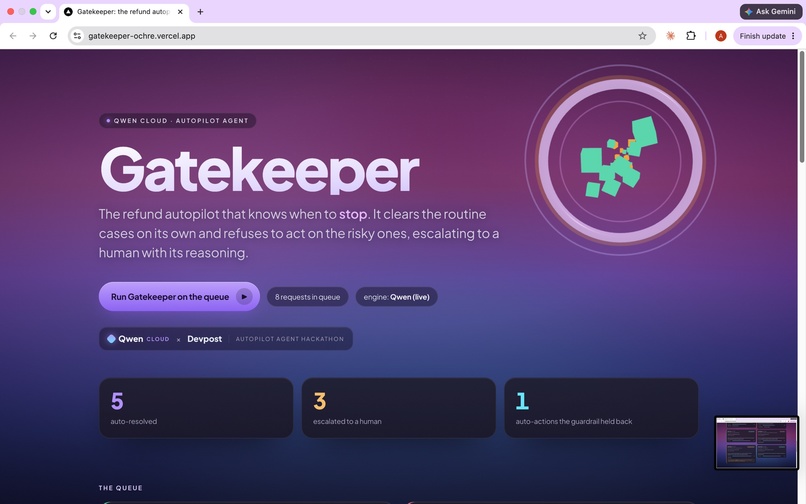Click the Gatekeeper tab favicon
The width and height of the screenshot is (806, 504).
68,12
